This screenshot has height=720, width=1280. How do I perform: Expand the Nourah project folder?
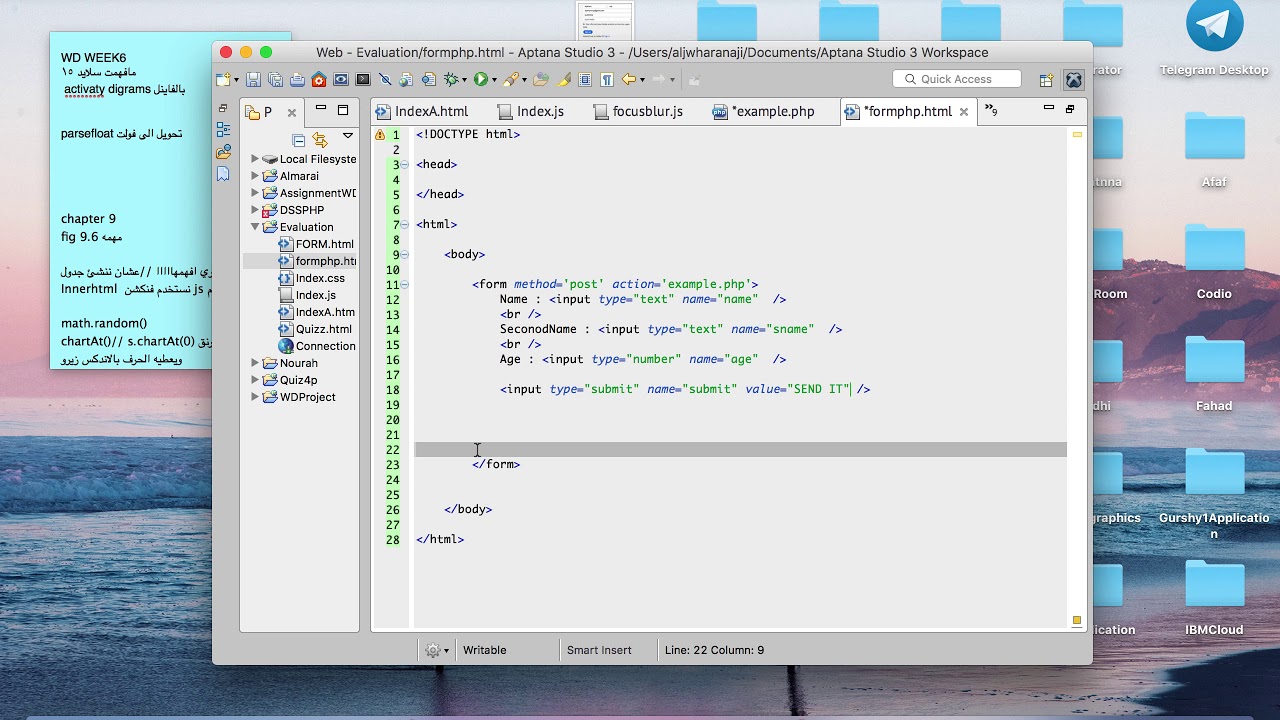(255, 363)
